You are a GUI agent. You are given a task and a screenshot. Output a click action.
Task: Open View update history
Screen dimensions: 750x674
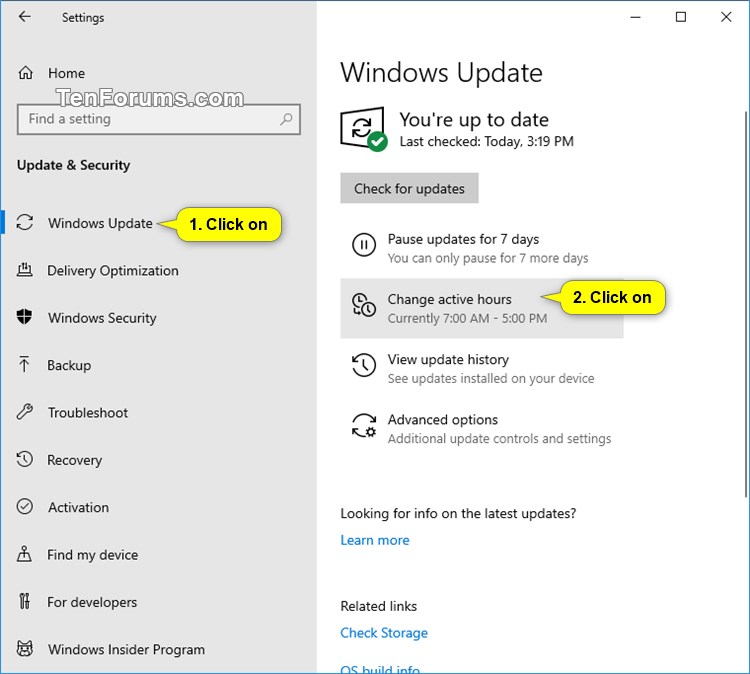(x=482, y=368)
